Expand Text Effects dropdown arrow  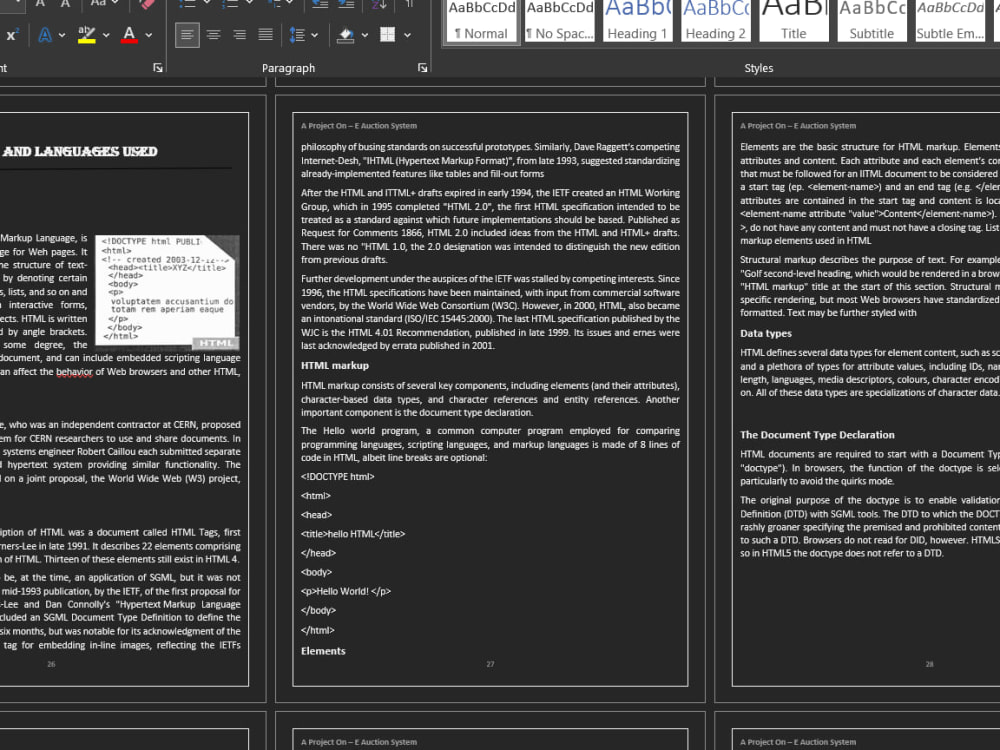click(x=62, y=35)
